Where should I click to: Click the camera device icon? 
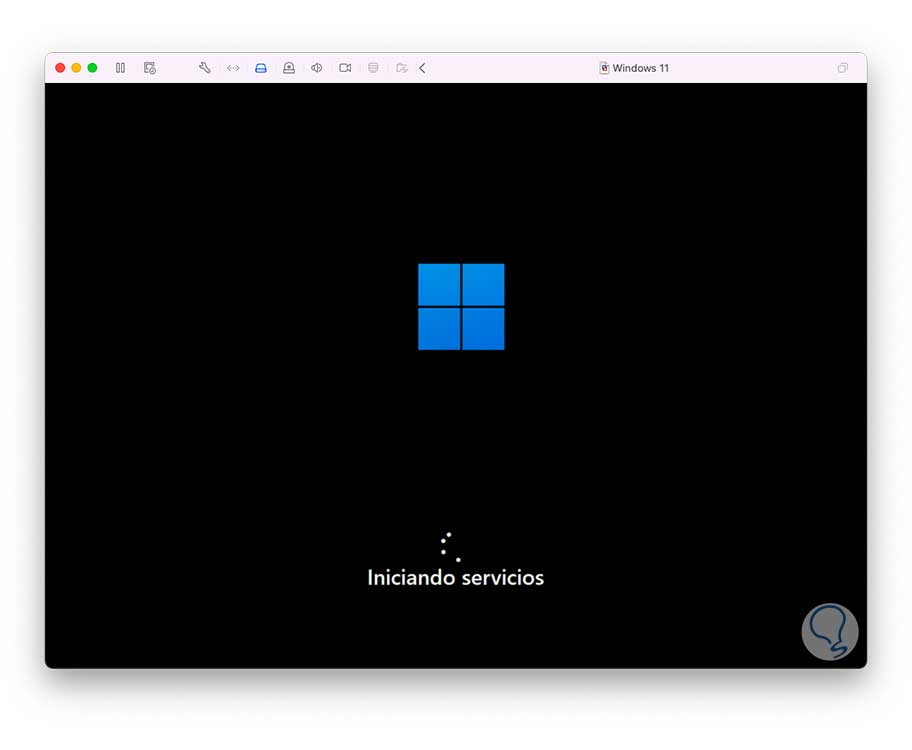[x=345, y=68]
